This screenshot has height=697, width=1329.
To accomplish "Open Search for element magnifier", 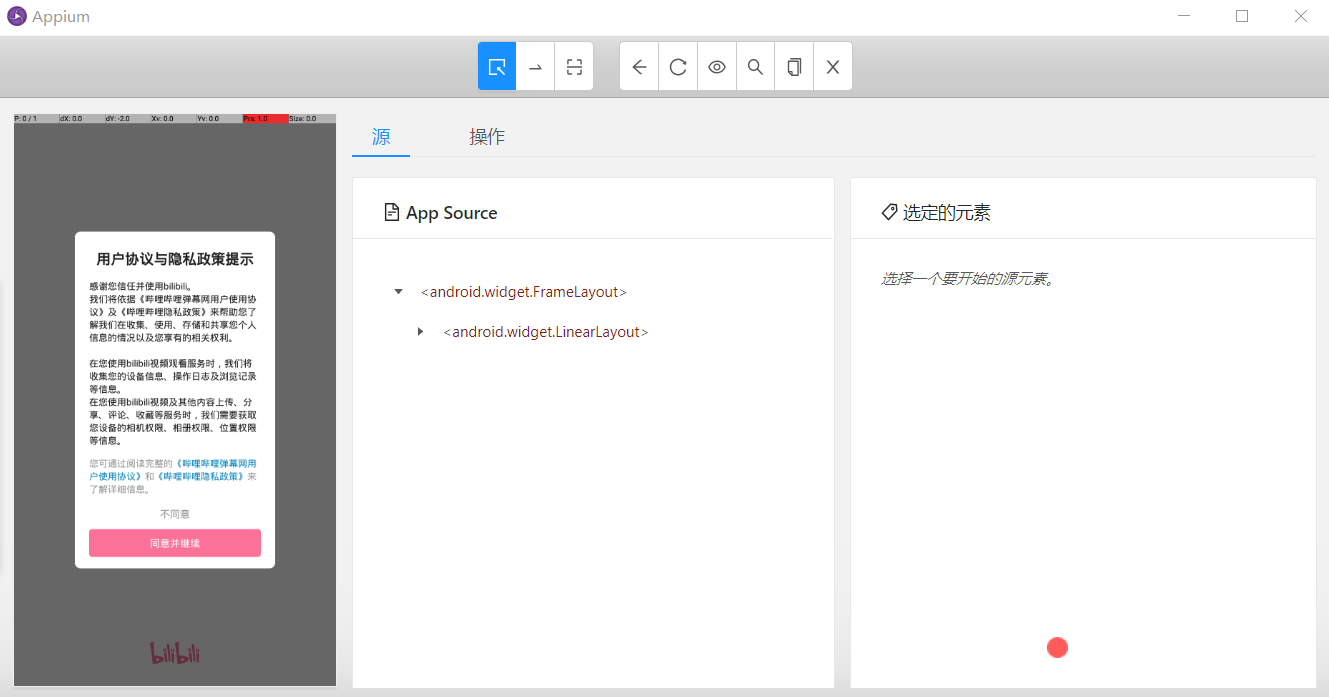I will point(756,67).
